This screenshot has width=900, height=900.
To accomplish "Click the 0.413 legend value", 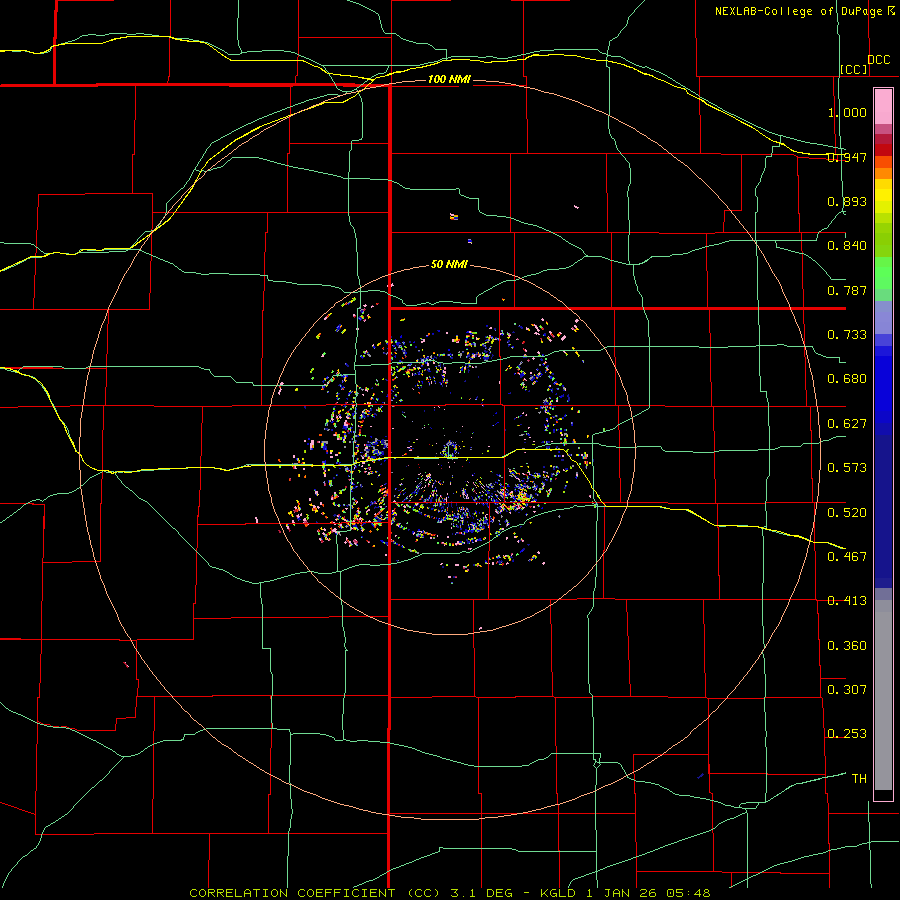I will [847, 601].
